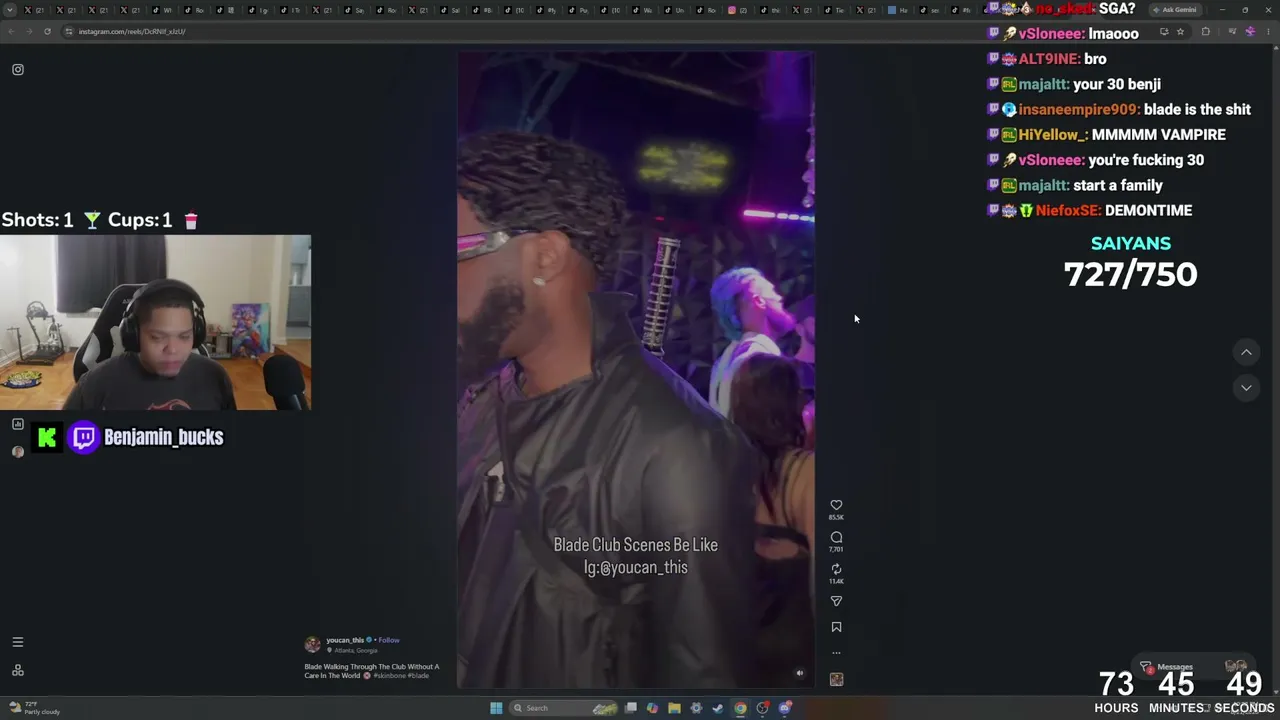Open the reel's comments via speech bubble icon
This screenshot has width=1280, height=720.
tap(836, 537)
